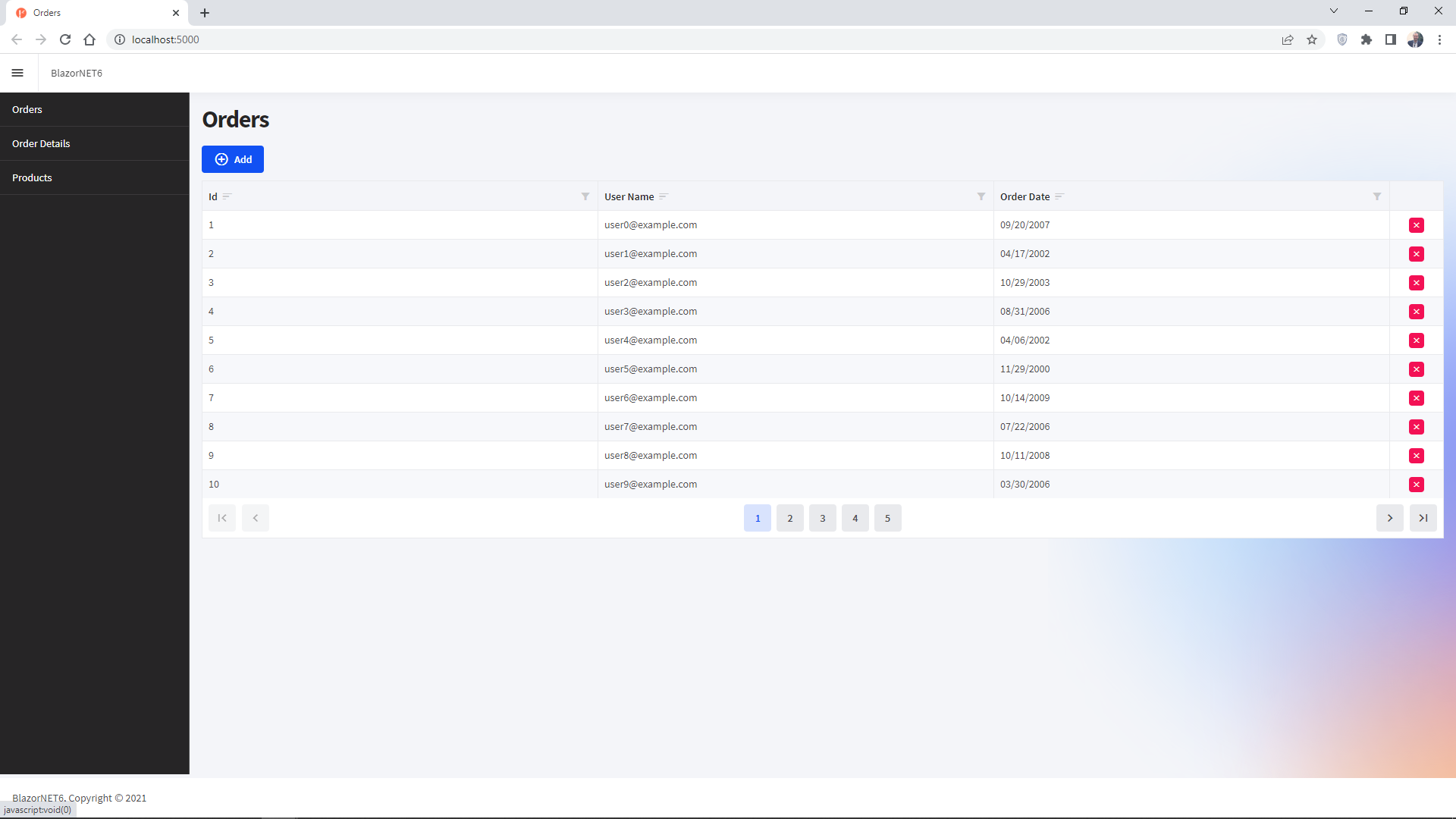Bookmark this page with star icon
Image resolution: width=1456 pixels, height=819 pixels.
(1312, 39)
